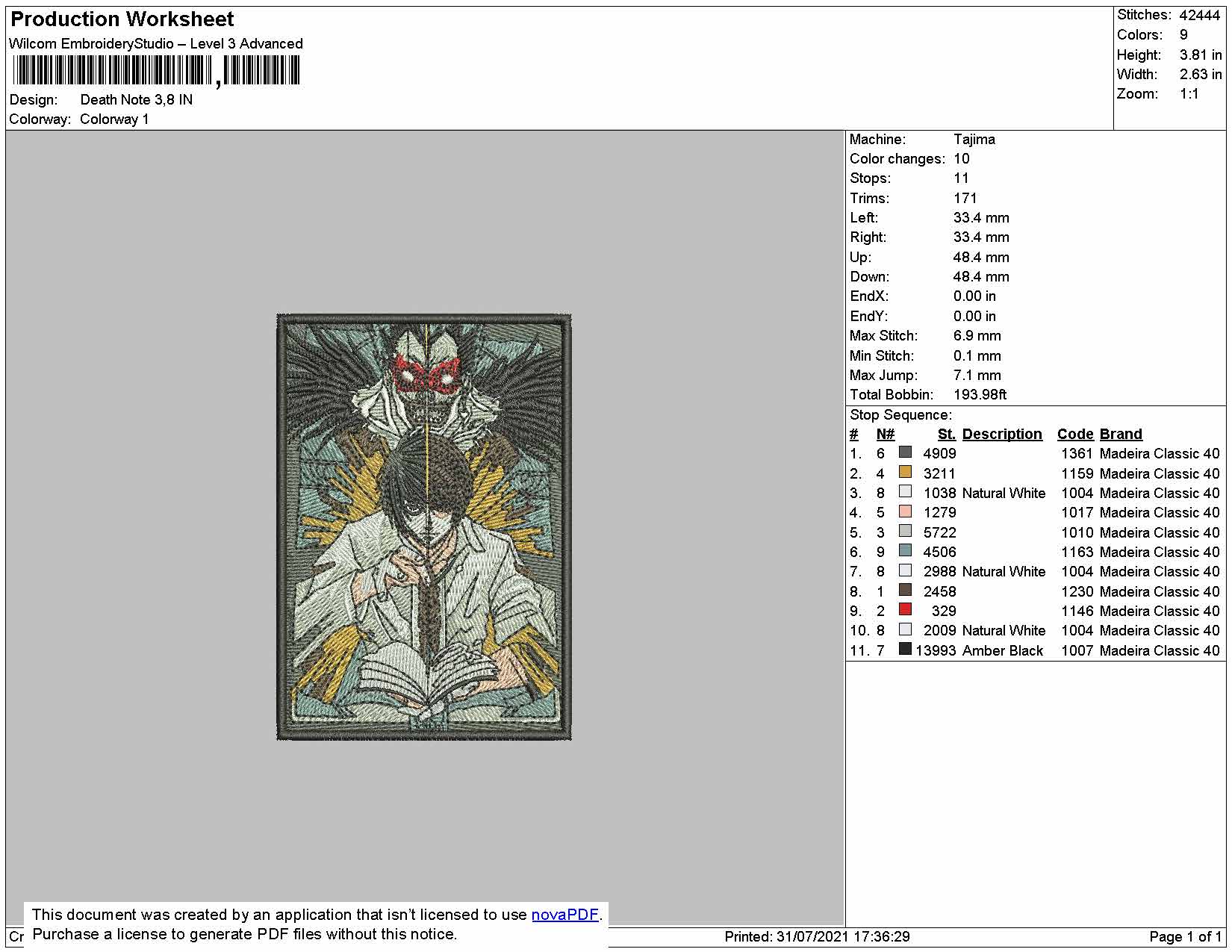Viewport: 1232px width, 952px height.
Task: Select the barcode under the worksheet title
Action: [x=156, y=72]
